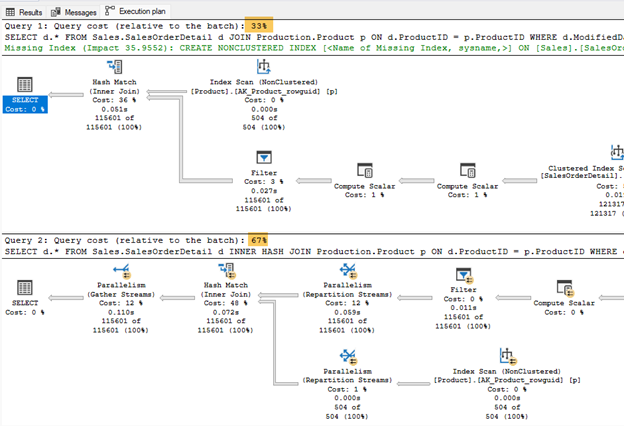
Task: Click the Clustered Index Scan icon
Action: click(x=617, y=152)
